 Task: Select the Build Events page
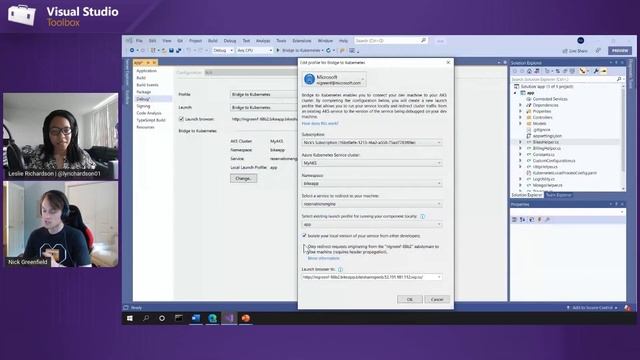[147, 85]
